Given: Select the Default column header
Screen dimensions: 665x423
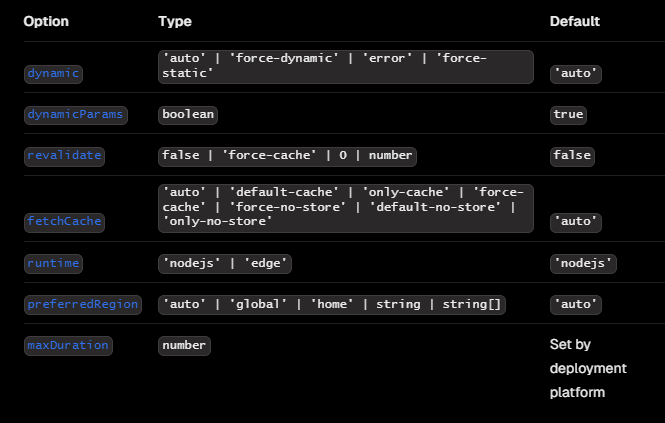Looking at the screenshot, I should coord(575,22).
